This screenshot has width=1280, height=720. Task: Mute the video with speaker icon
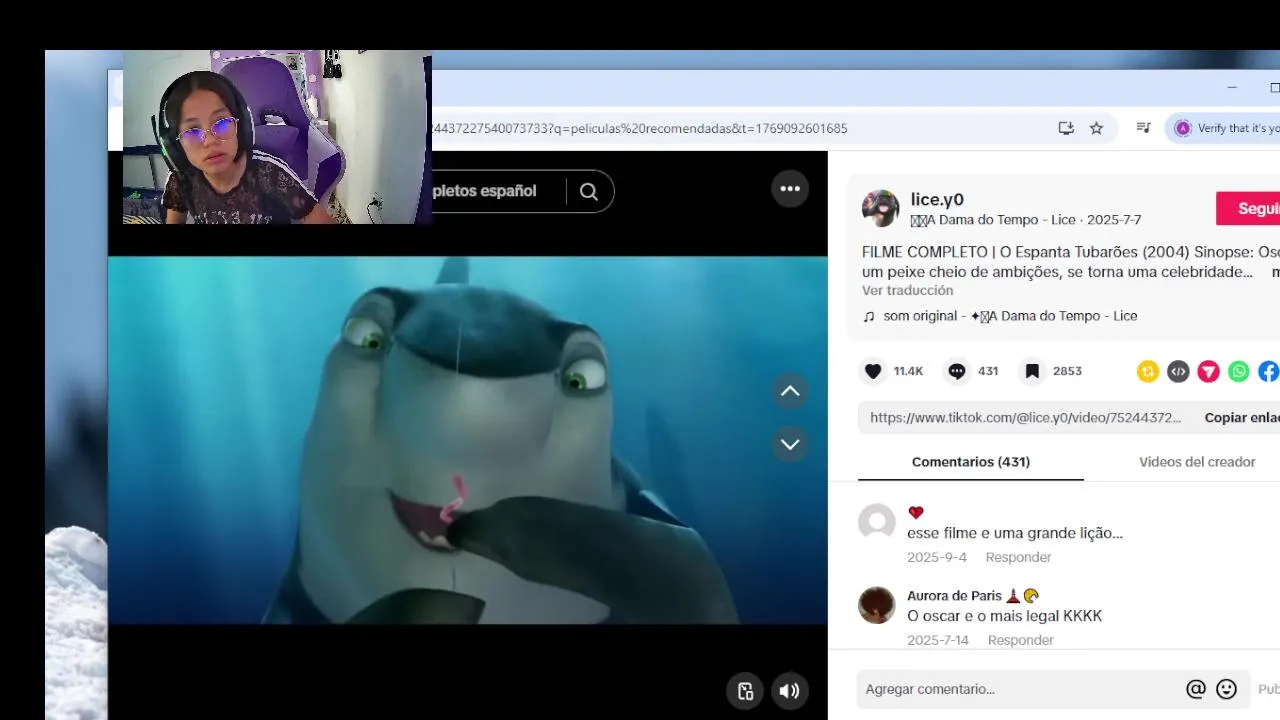click(x=790, y=691)
